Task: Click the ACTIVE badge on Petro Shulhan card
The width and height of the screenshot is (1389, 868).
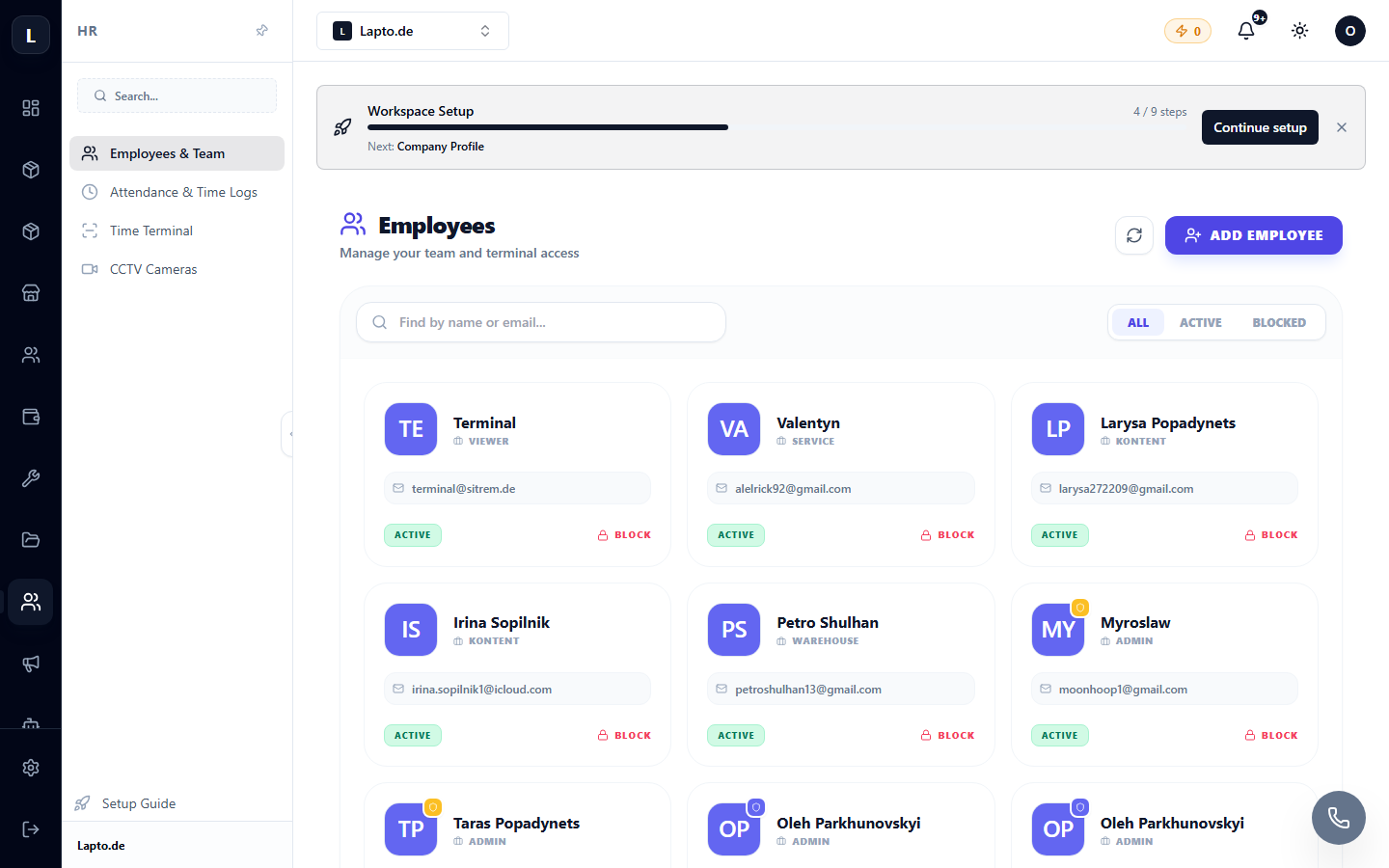Action: tap(736, 736)
